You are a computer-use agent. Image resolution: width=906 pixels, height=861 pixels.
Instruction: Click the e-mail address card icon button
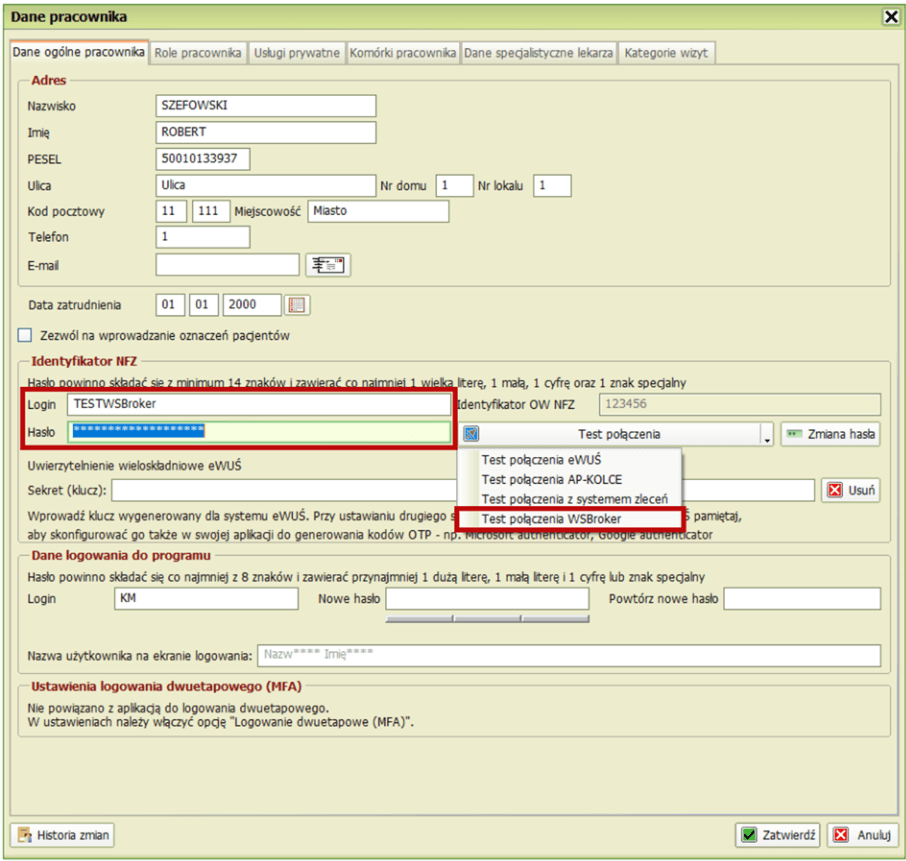pyautogui.click(x=327, y=265)
